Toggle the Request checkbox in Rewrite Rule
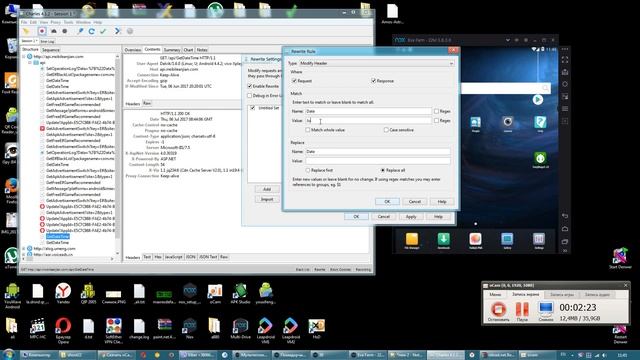 click(x=294, y=81)
